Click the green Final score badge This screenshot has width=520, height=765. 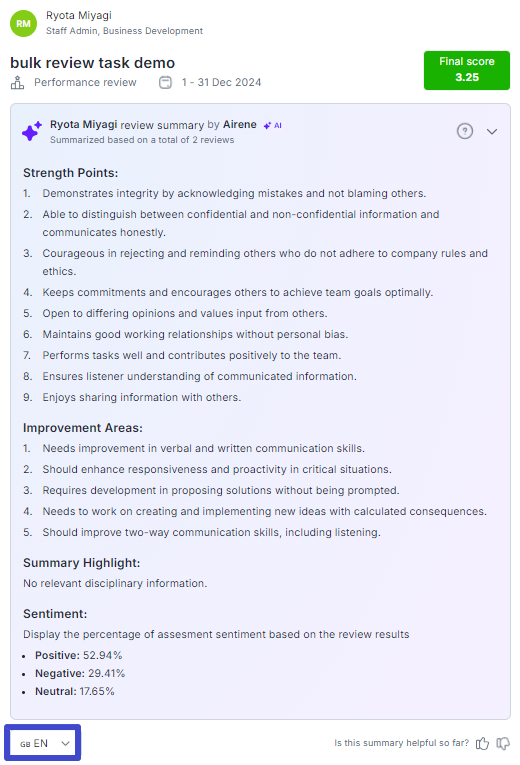(466, 70)
